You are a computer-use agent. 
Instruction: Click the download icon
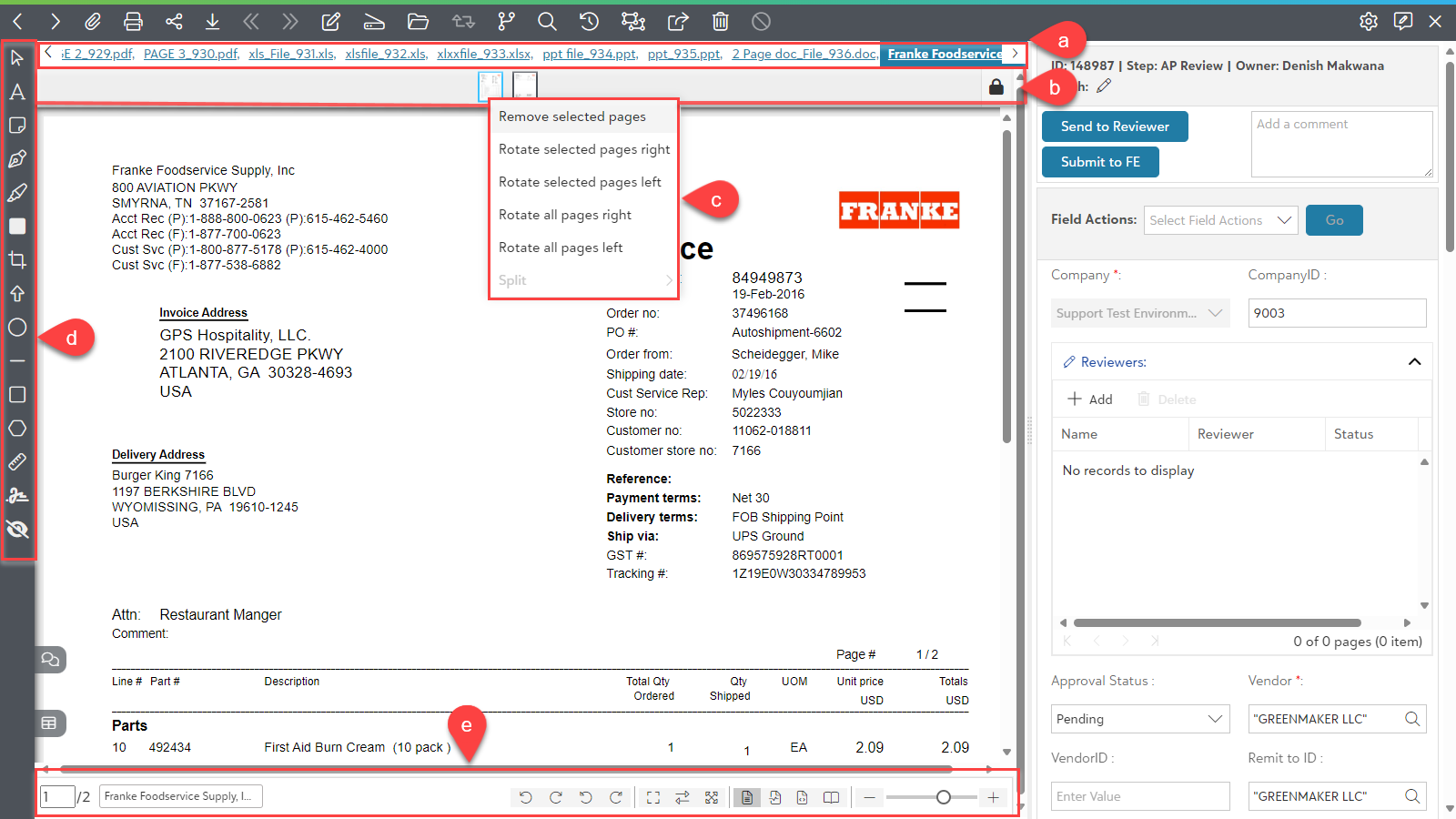[x=212, y=21]
